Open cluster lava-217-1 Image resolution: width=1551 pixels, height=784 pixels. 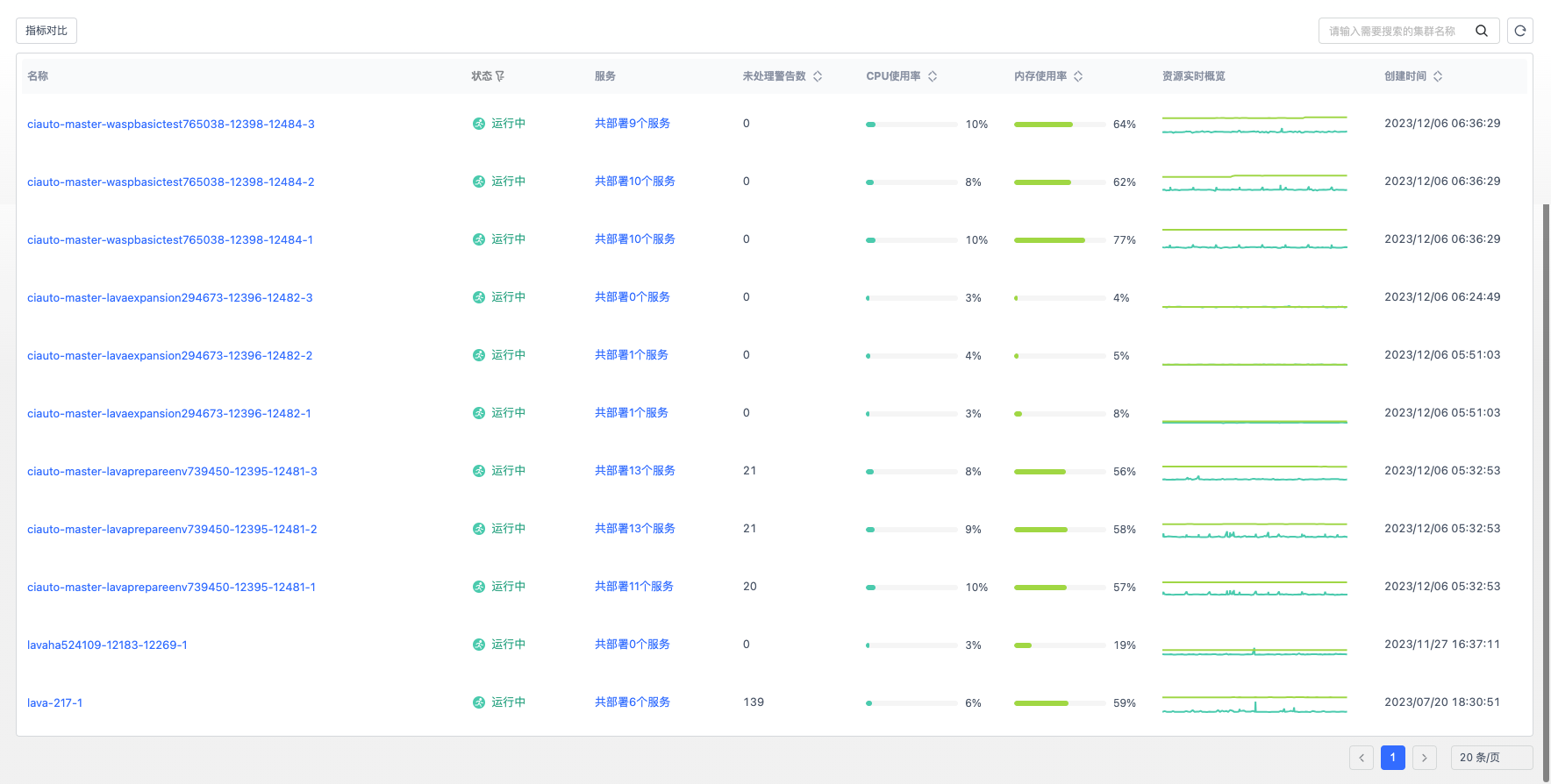(55, 702)
